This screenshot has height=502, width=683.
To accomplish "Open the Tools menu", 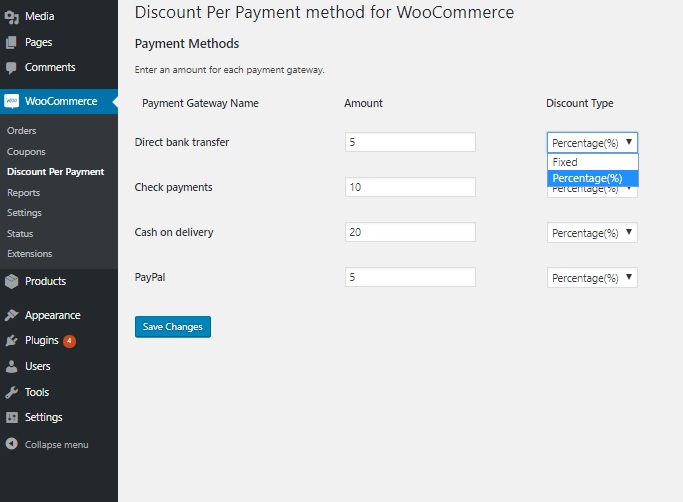I will [x=37, y=392].
